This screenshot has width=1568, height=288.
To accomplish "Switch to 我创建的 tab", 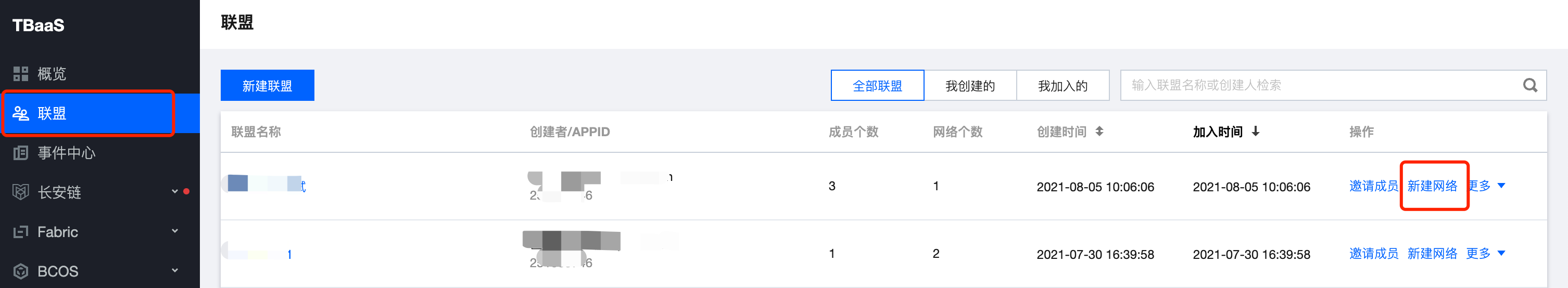I will pos(970,86).
